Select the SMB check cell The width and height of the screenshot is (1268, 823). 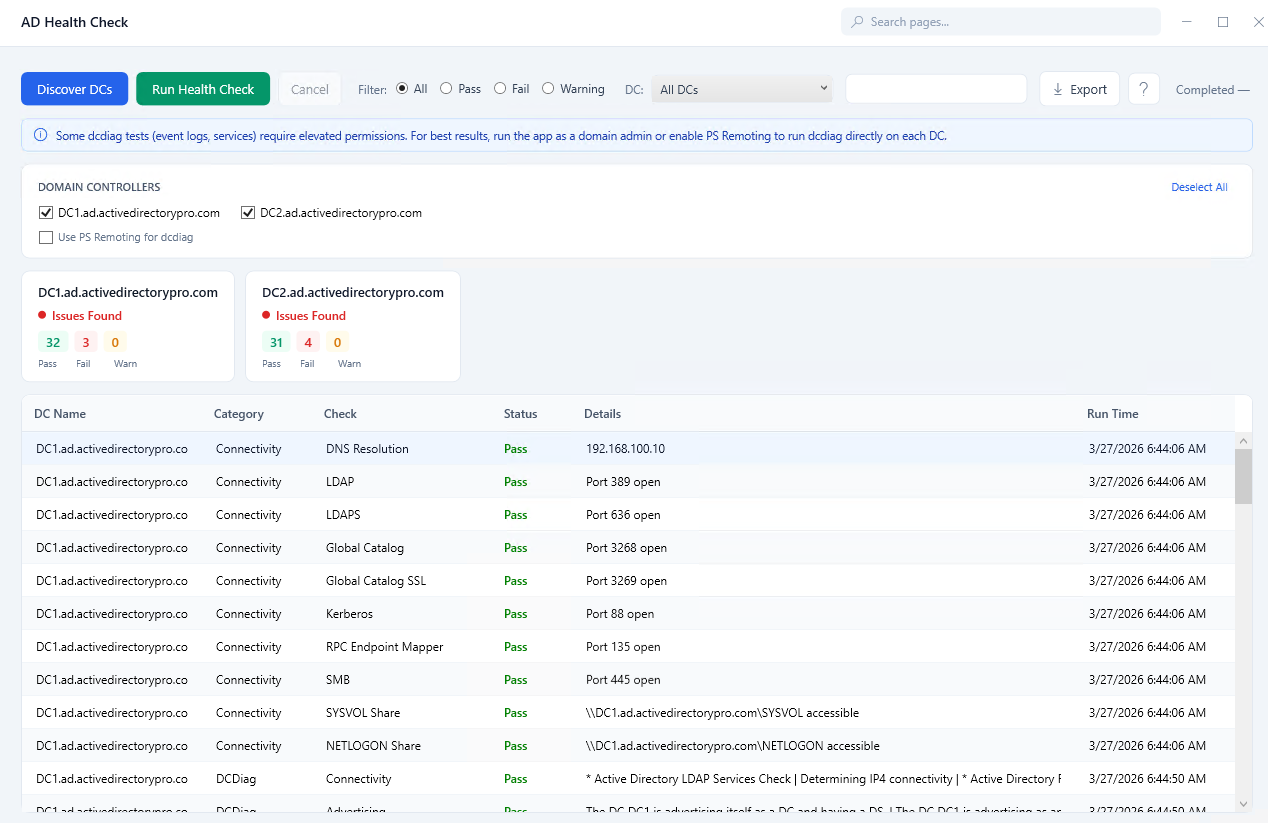[338, 679]
